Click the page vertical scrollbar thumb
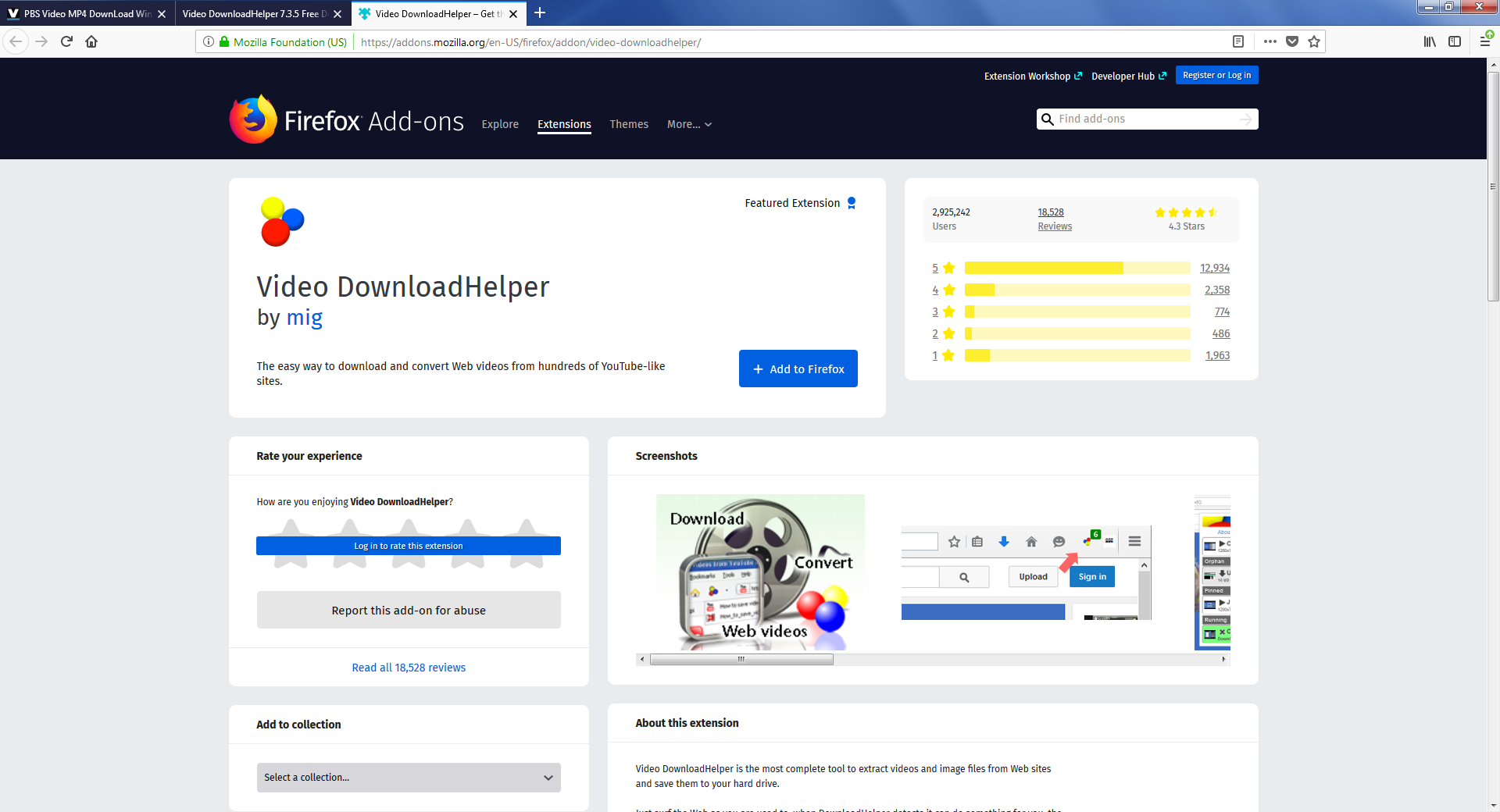This screenshot has width=1500, height=812. tap(1493, 186)
